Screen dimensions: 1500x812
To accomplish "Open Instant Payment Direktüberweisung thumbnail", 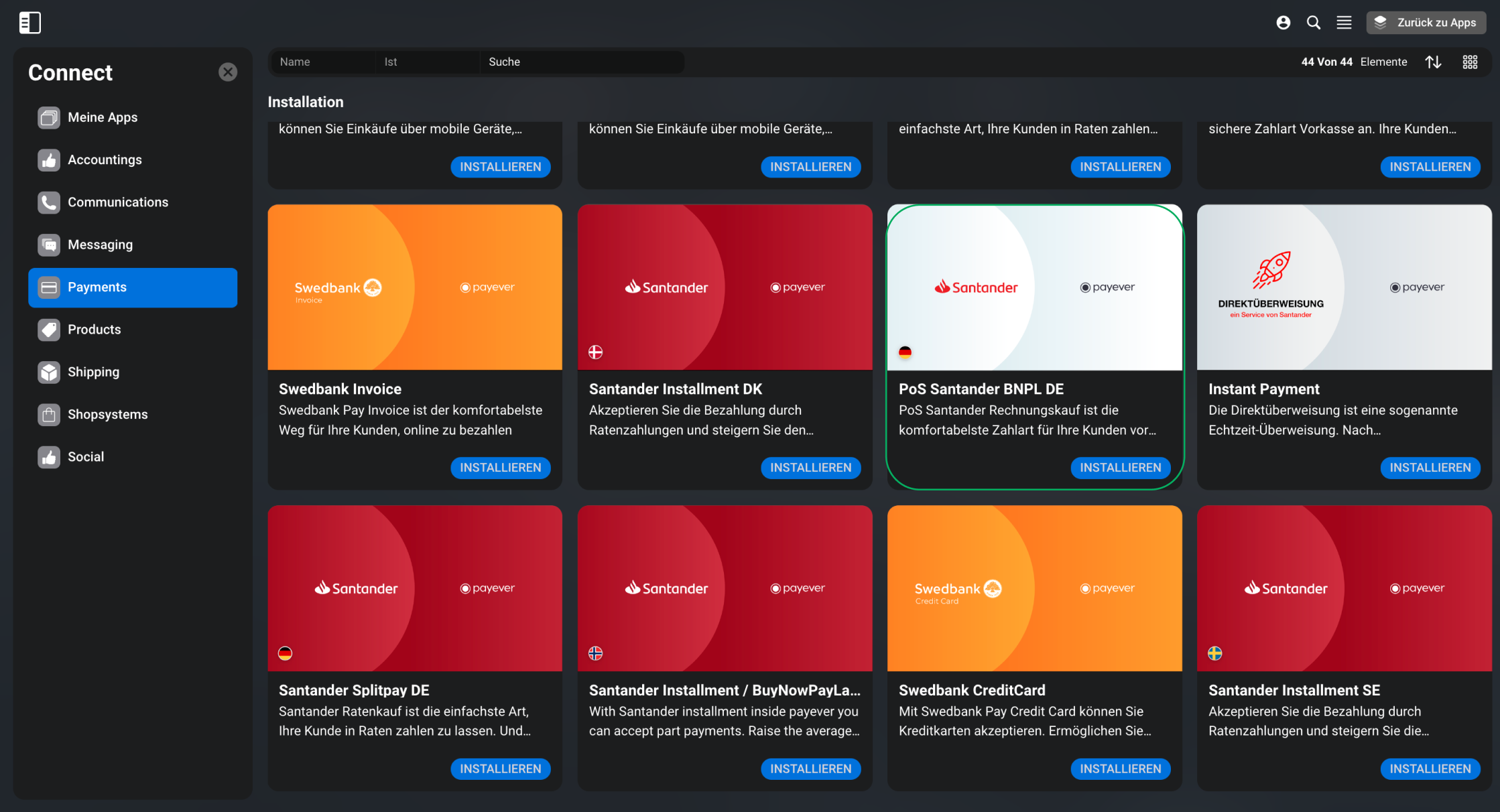I will (x=1344, y=287).
